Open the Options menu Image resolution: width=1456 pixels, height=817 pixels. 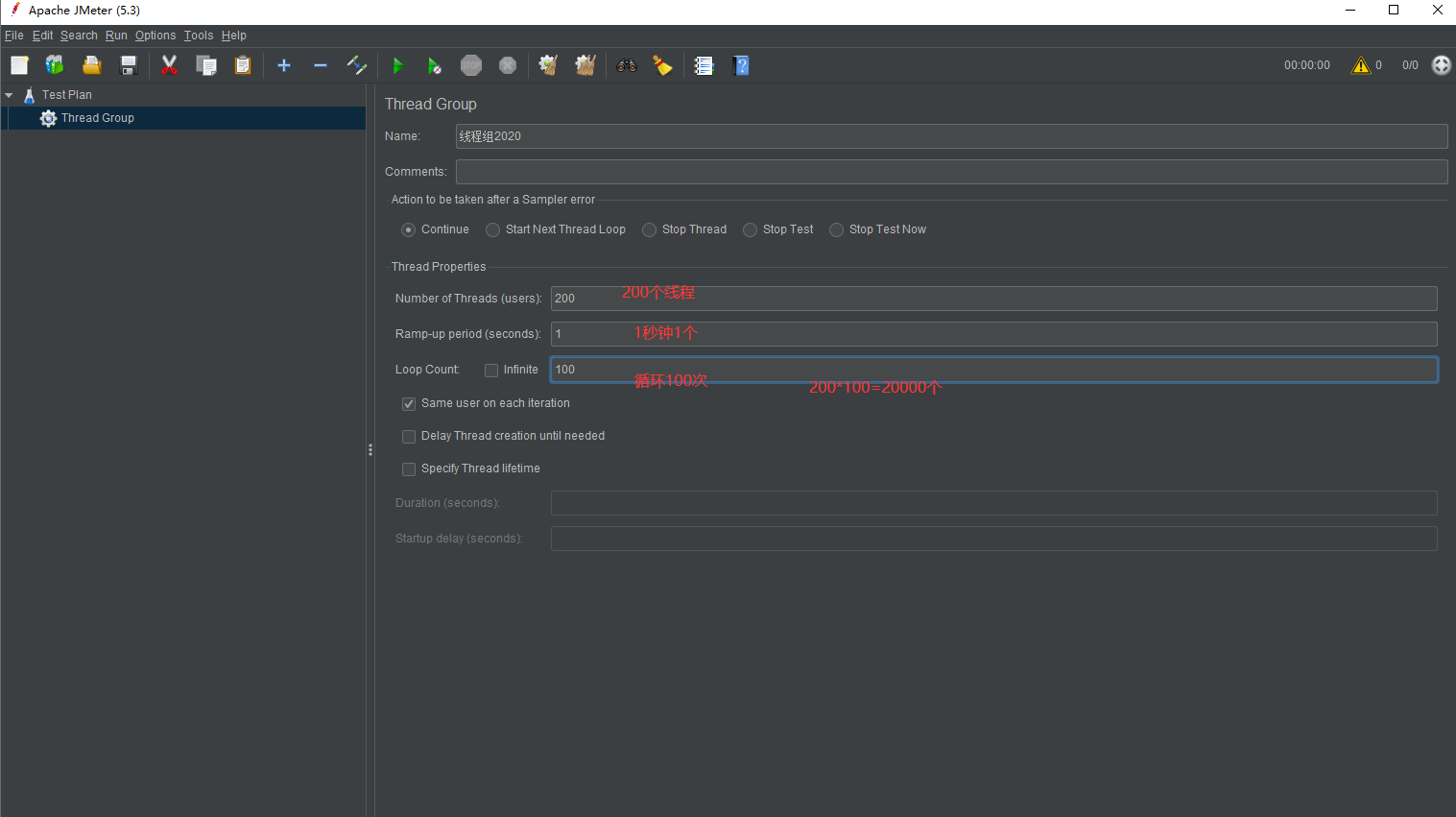pyautogui.click(x=155, y=36)
